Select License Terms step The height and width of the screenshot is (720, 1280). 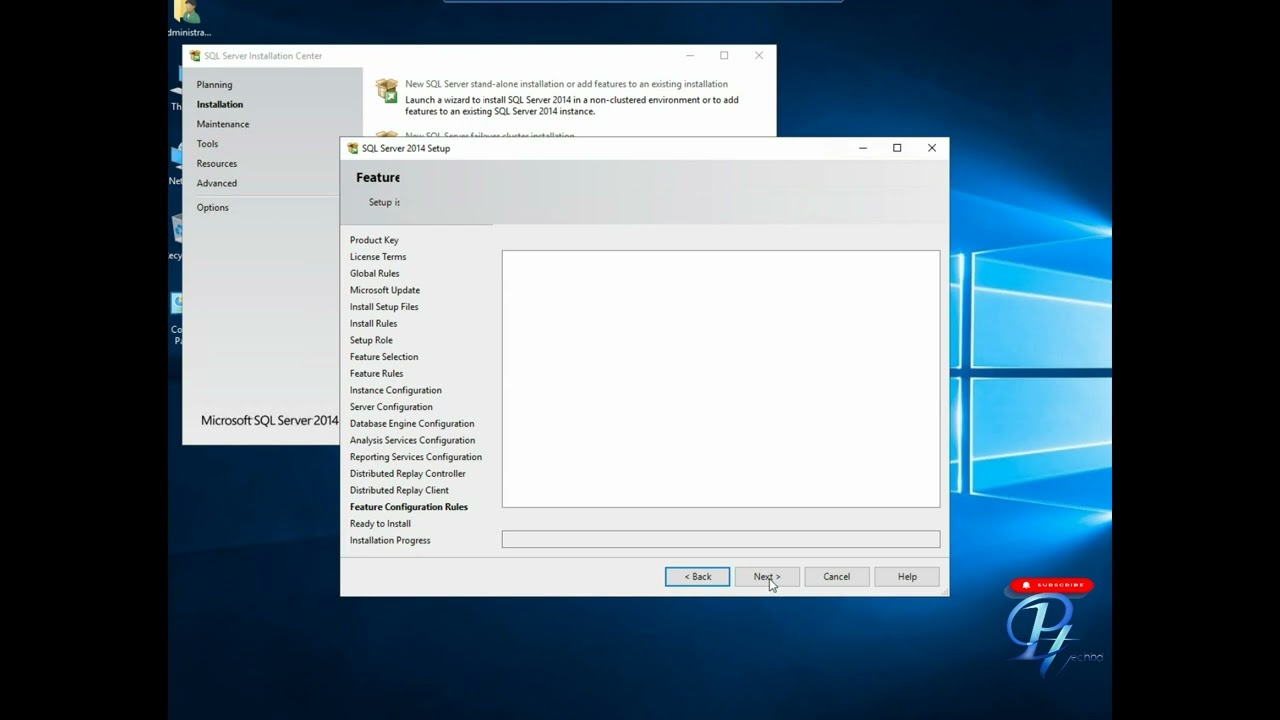point(378,257)
